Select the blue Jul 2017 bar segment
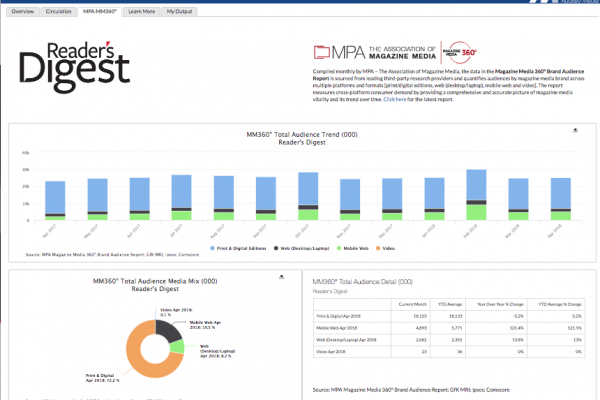 pos(181,191)
